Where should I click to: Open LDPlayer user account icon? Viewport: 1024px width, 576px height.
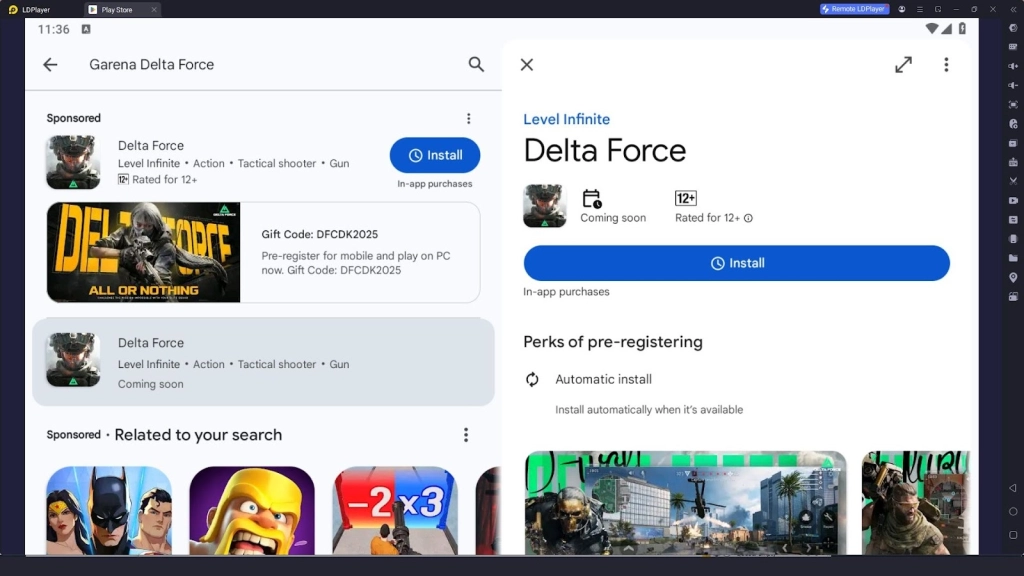pos(902,9)
